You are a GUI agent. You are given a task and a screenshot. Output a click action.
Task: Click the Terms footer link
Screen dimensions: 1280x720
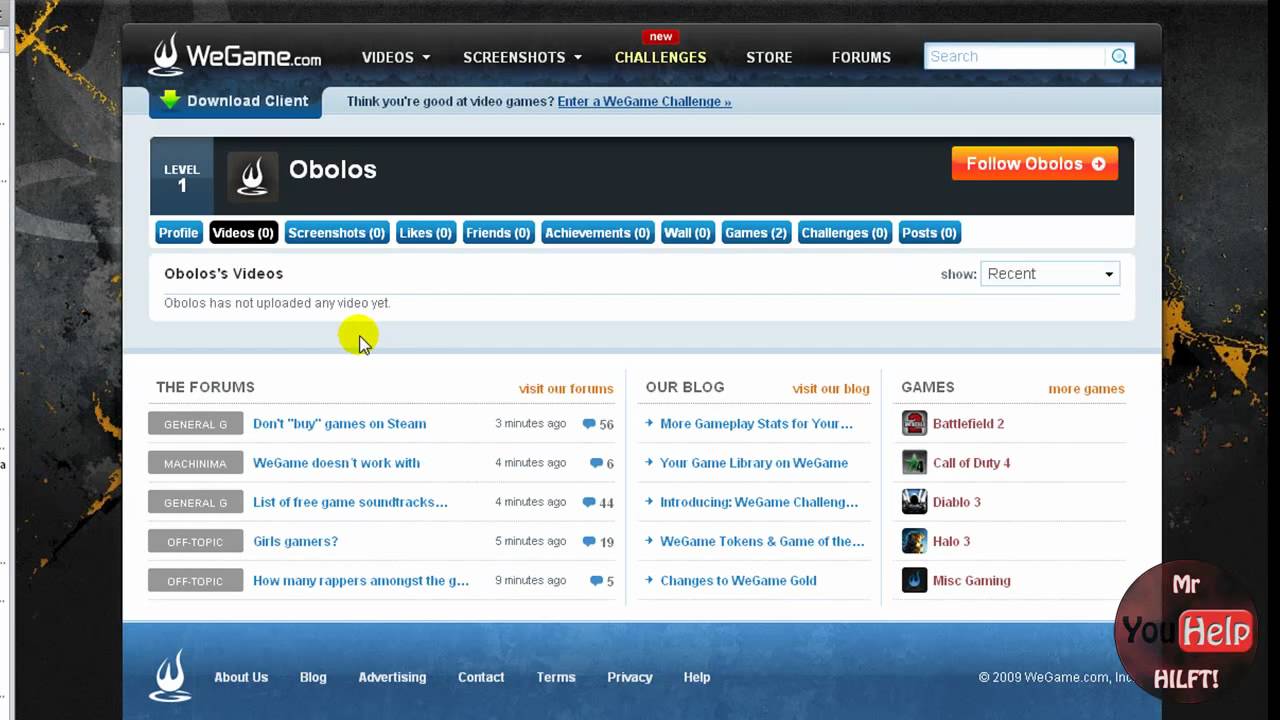(x=556, y=677)
